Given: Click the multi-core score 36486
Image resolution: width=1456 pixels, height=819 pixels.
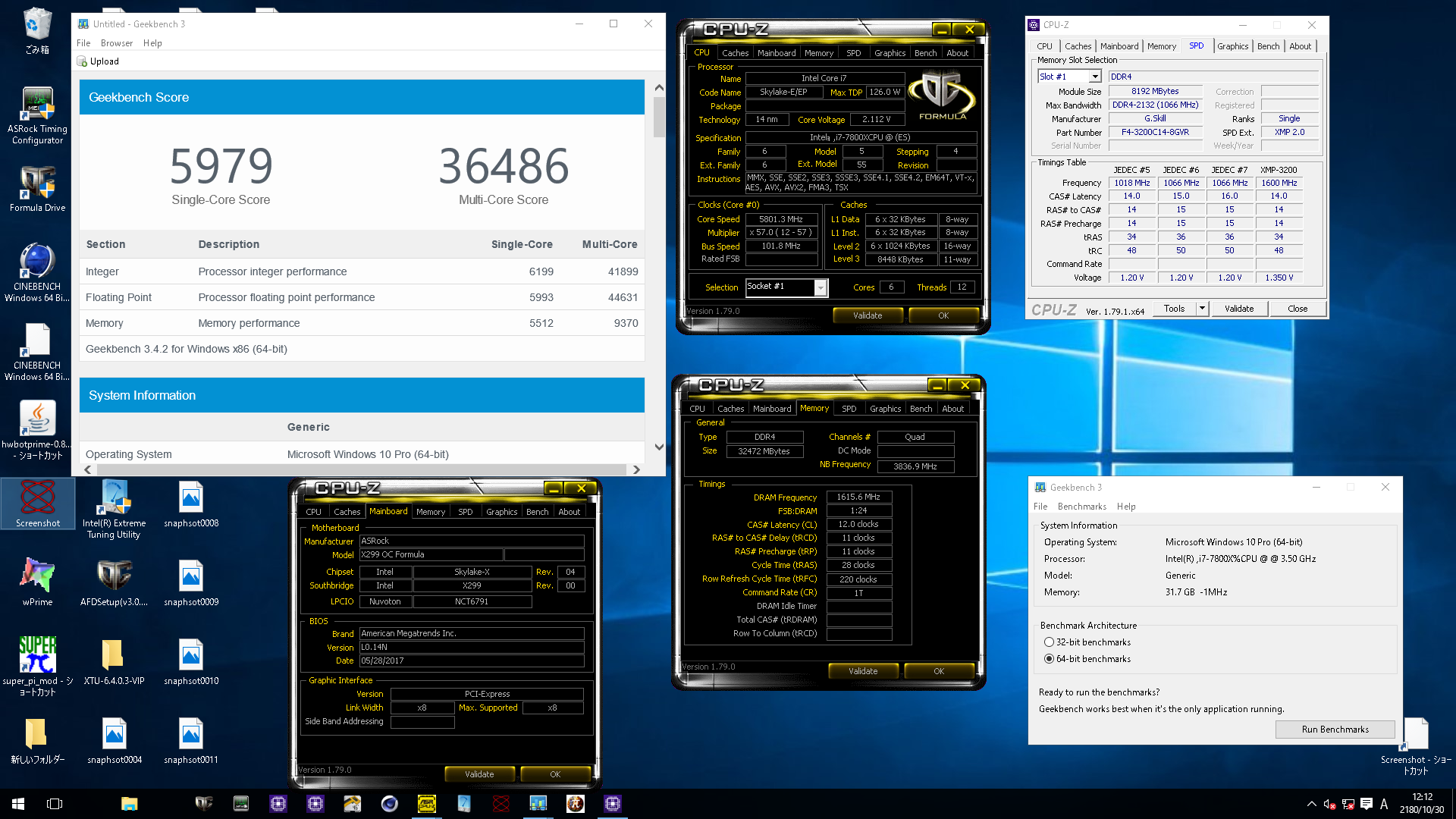Looking at the screenshot, I should click(x=504, y=166).
